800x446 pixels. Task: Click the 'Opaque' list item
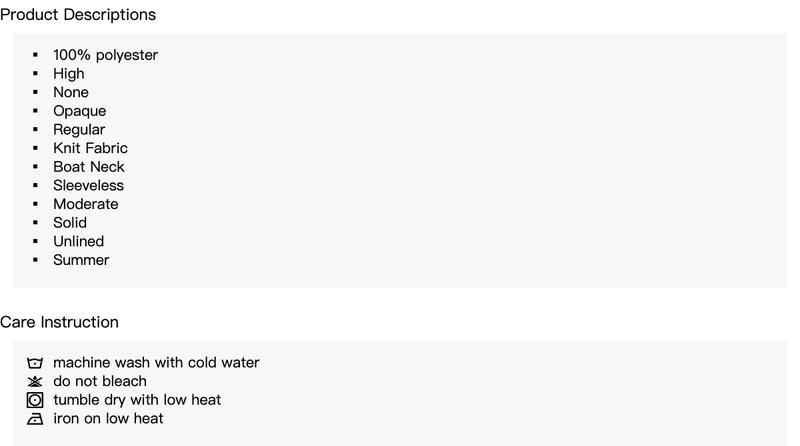(x=80, y=111)
